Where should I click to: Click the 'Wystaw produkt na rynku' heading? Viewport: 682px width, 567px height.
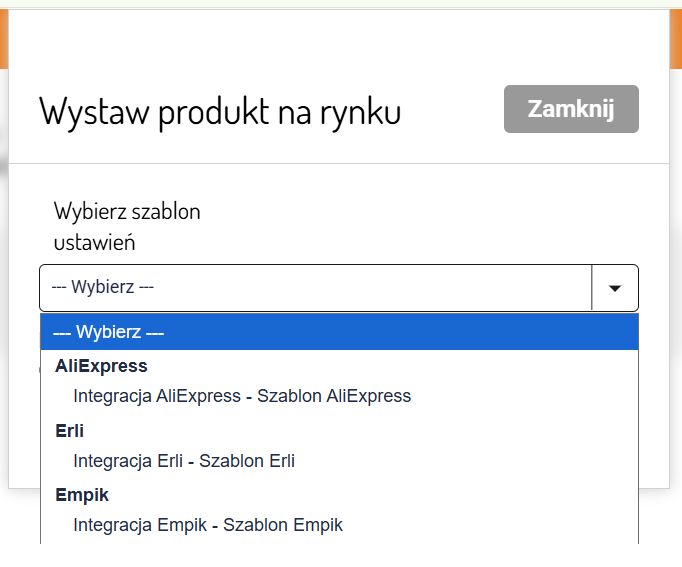tap(220, 111)
